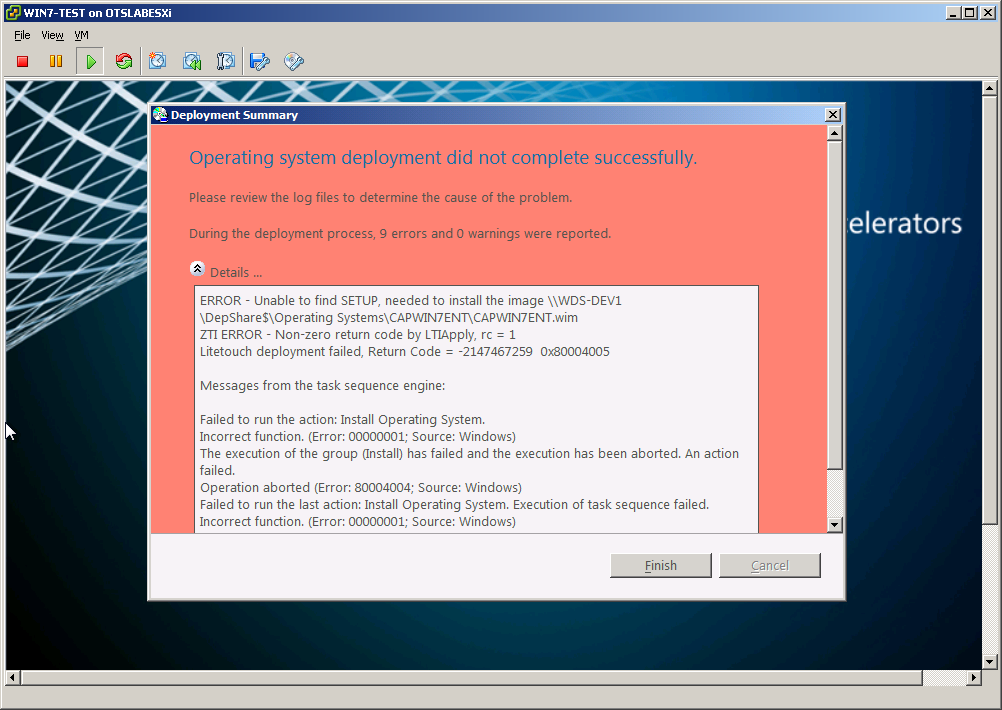Reset the virtual machine
This screenshot has width=1002, height=710.
pos(124,62)
